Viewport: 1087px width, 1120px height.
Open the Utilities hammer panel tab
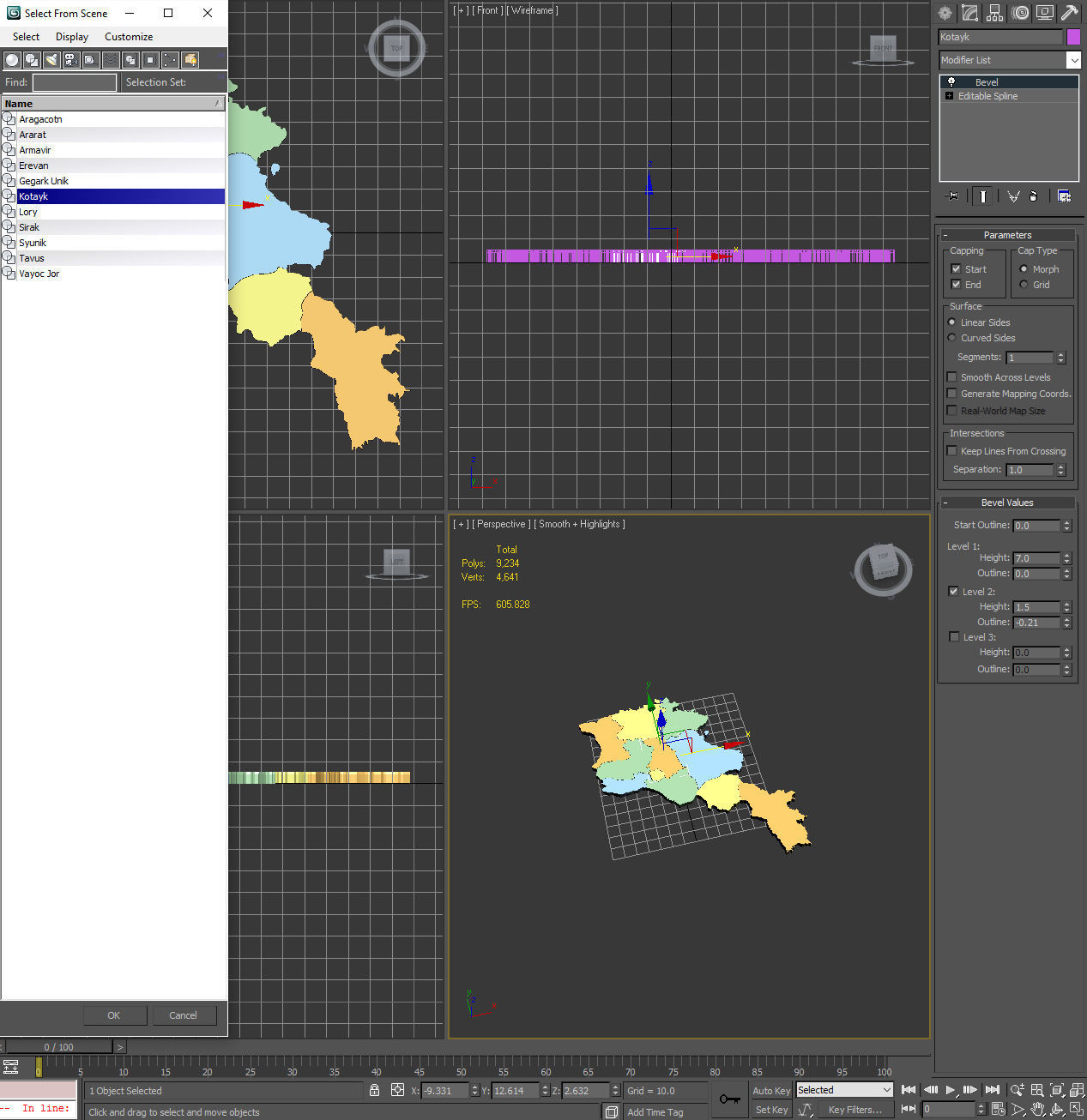tap(1069, 13)
